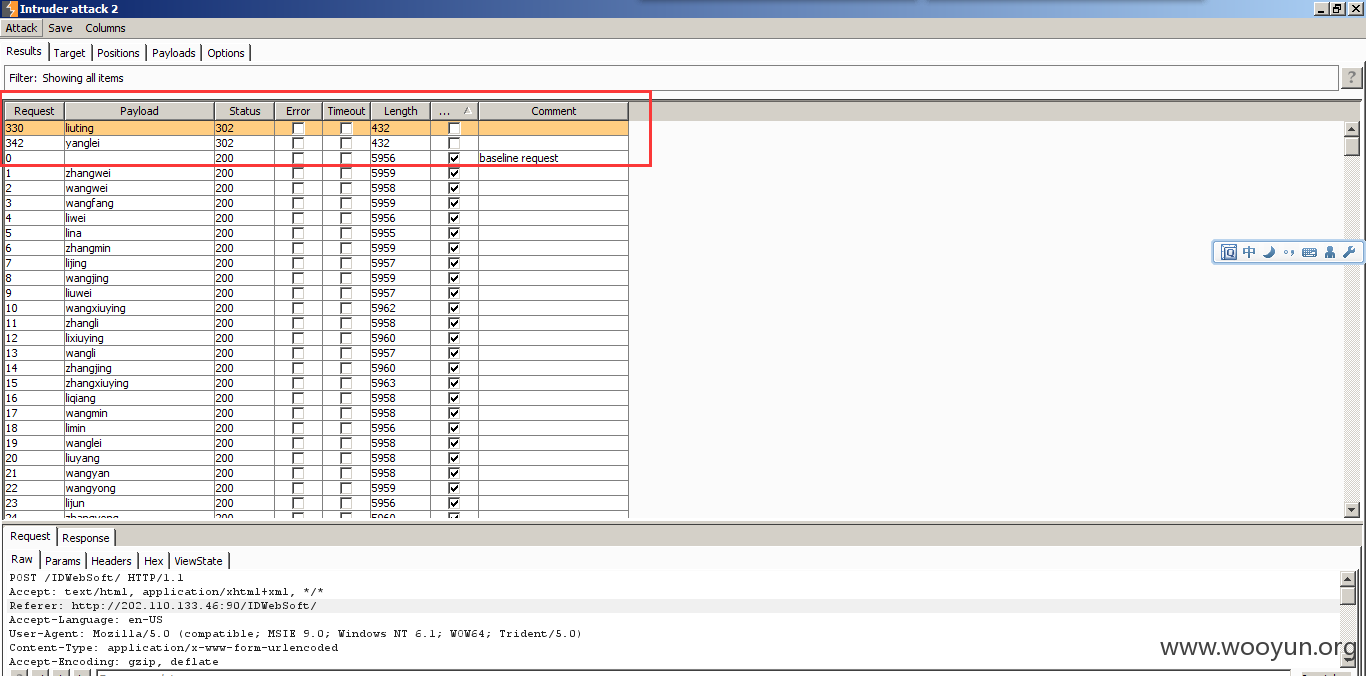This screenshot has width=1366, height=676.
Task: Click the POST /IDWebSoft/ request line
Action: click(x=96, y=578)
